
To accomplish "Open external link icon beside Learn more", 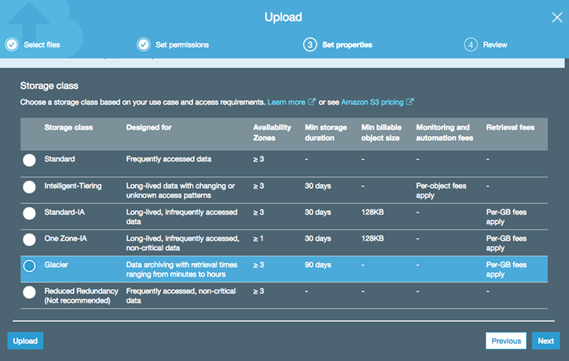I will (311, 102).
